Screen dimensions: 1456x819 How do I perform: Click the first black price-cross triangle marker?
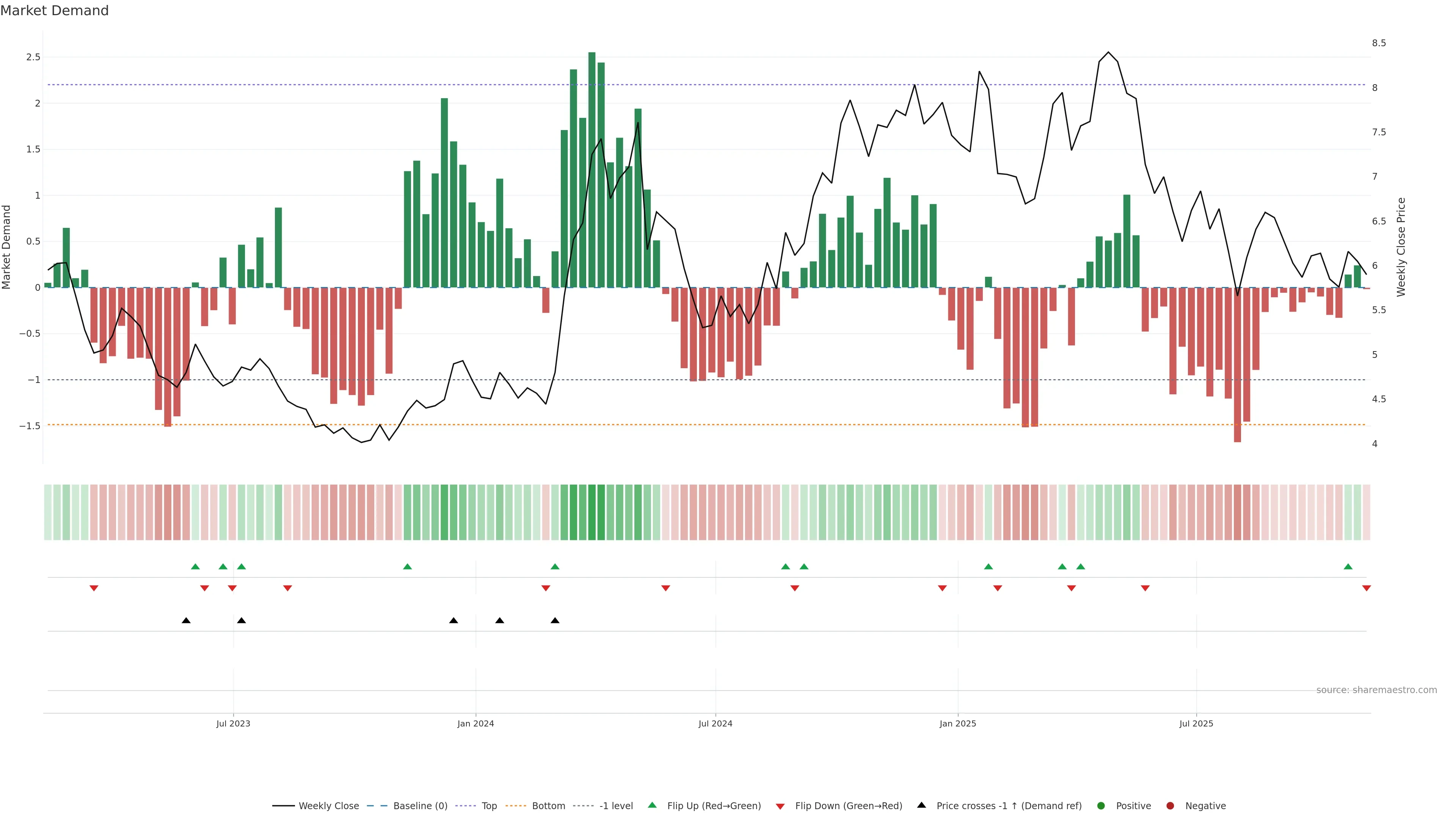point(186,621)
